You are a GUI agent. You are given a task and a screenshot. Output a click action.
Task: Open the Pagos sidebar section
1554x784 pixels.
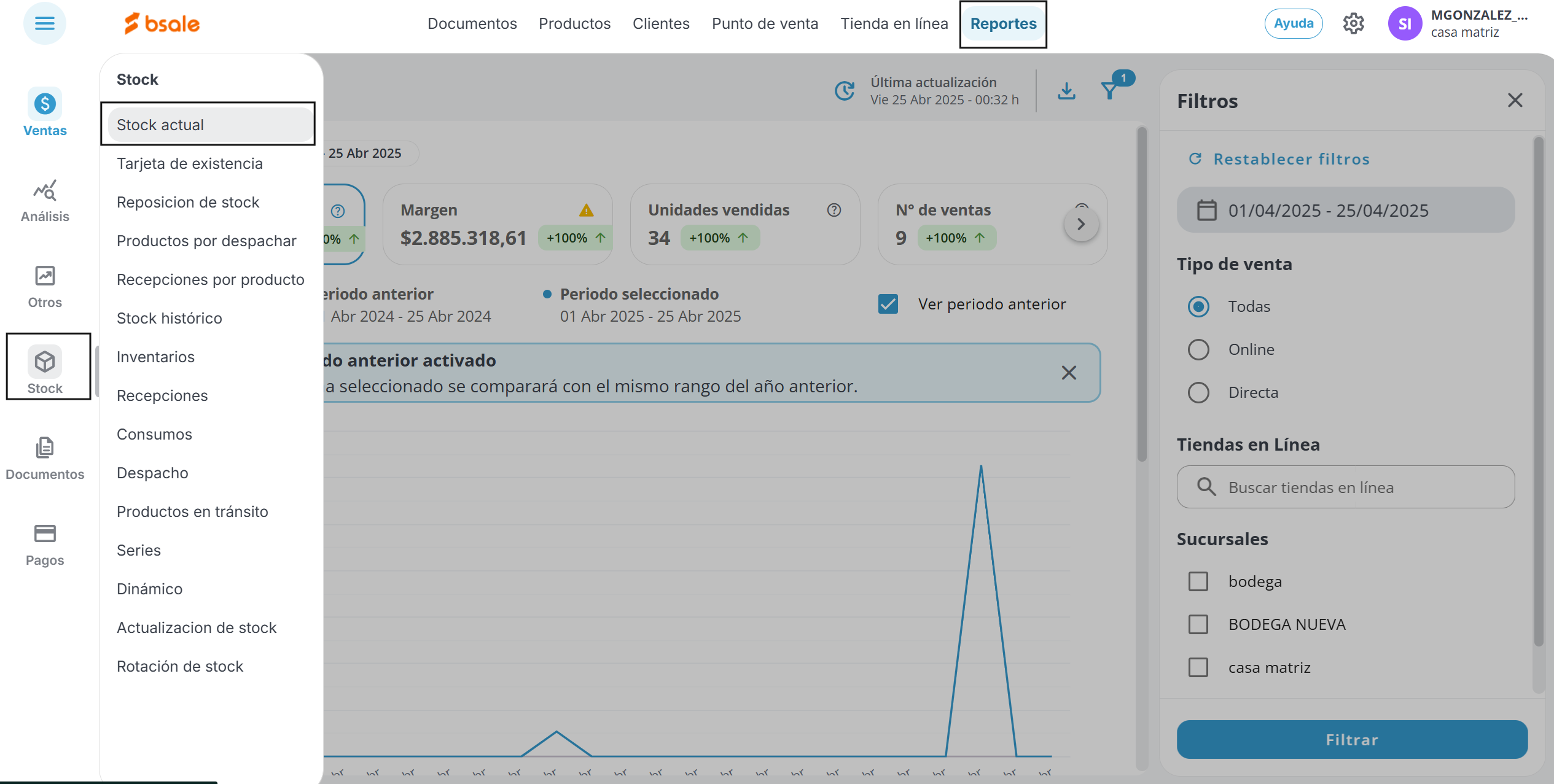point(45,545)
